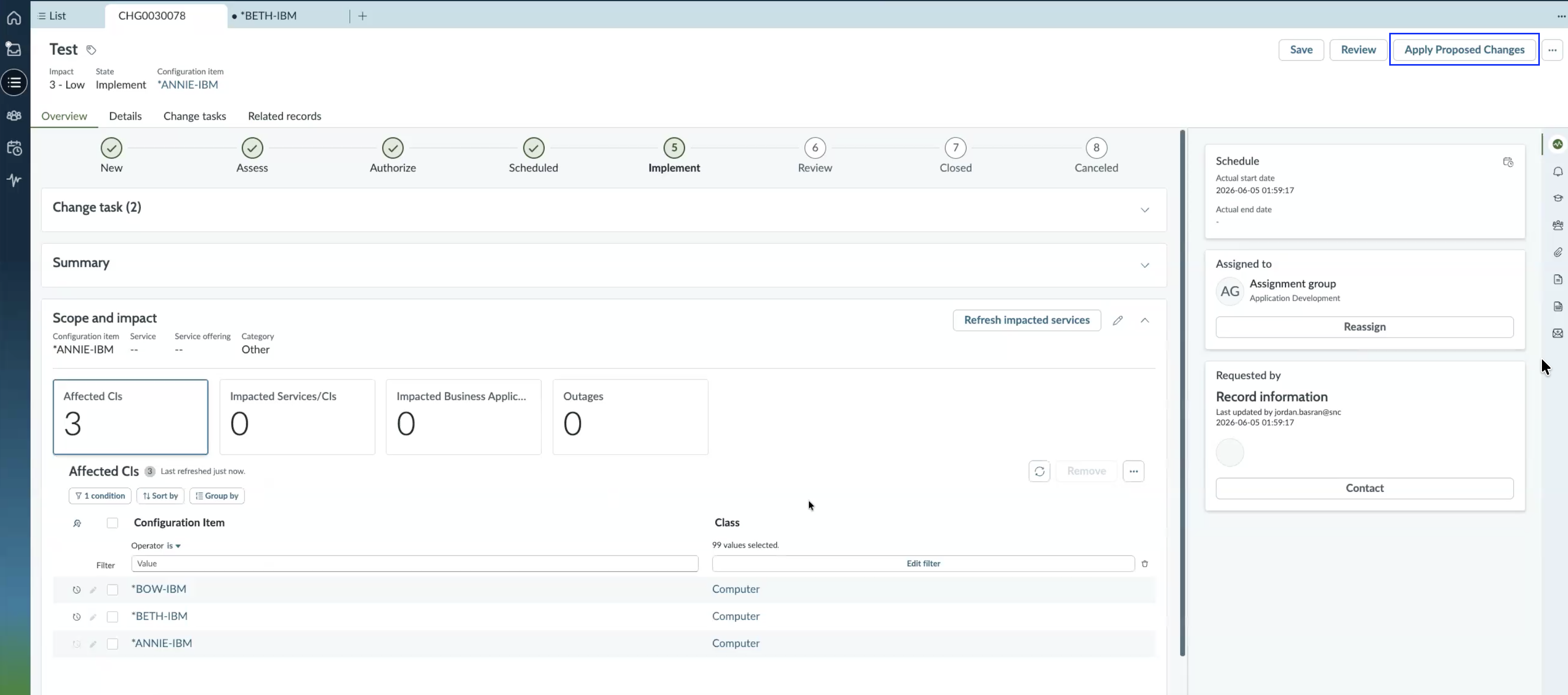The height and width of the screenshot is (695, 1568).
Task: Open the green activity icon in right panel
Action: [x=1557, y=144]
